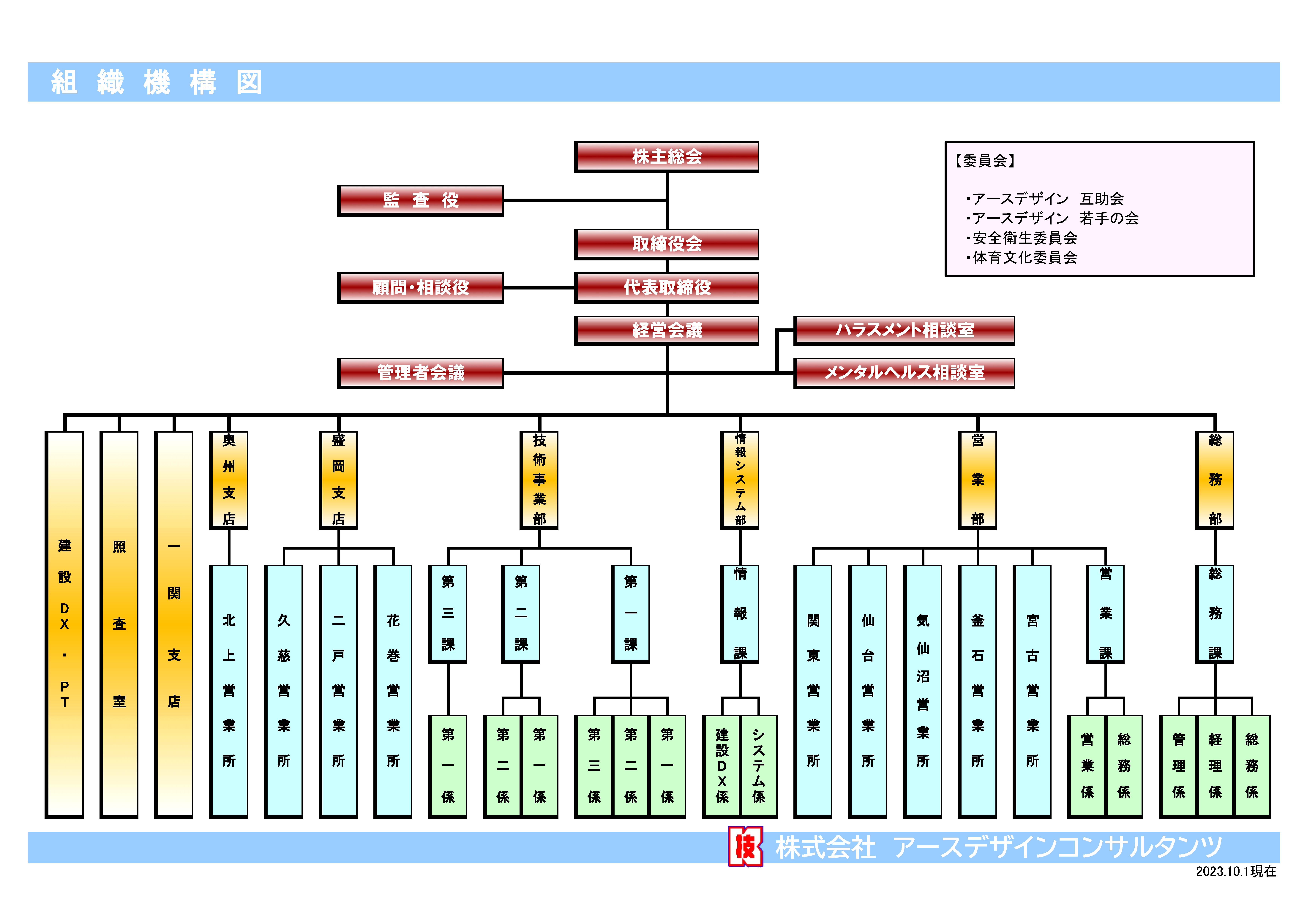Select the 奥州支店 box
The image size is (1307, 924).
(228, 480)
